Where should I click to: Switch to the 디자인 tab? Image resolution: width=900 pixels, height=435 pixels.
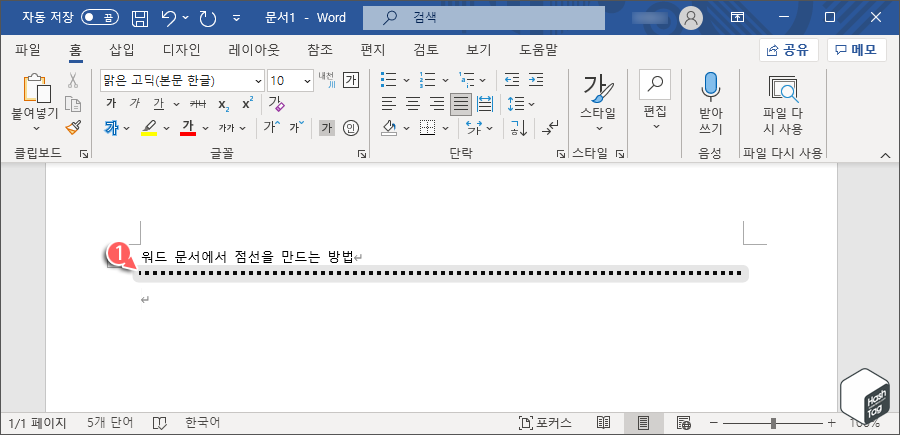pyautogui.click(x=181, y=51)
